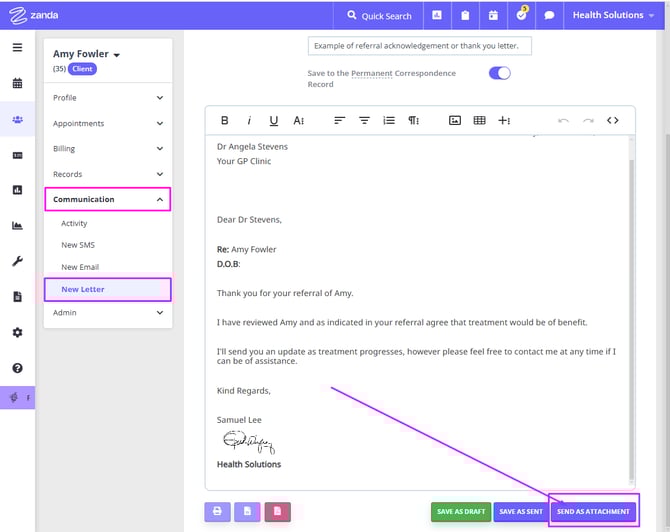Open code view in the editor toolbar
670x532 pixels.
point(613,120)
